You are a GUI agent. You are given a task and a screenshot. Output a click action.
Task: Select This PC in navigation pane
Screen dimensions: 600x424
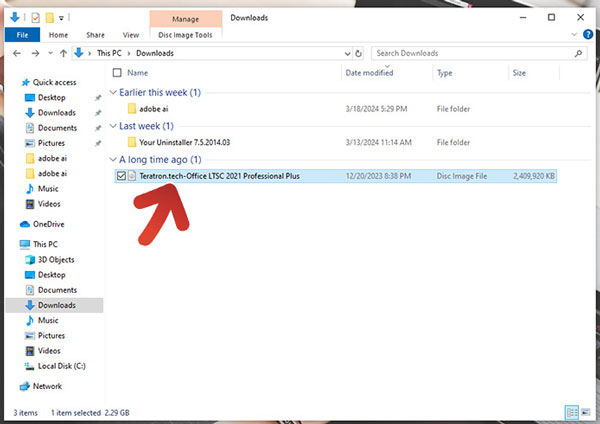coord(45,244)
